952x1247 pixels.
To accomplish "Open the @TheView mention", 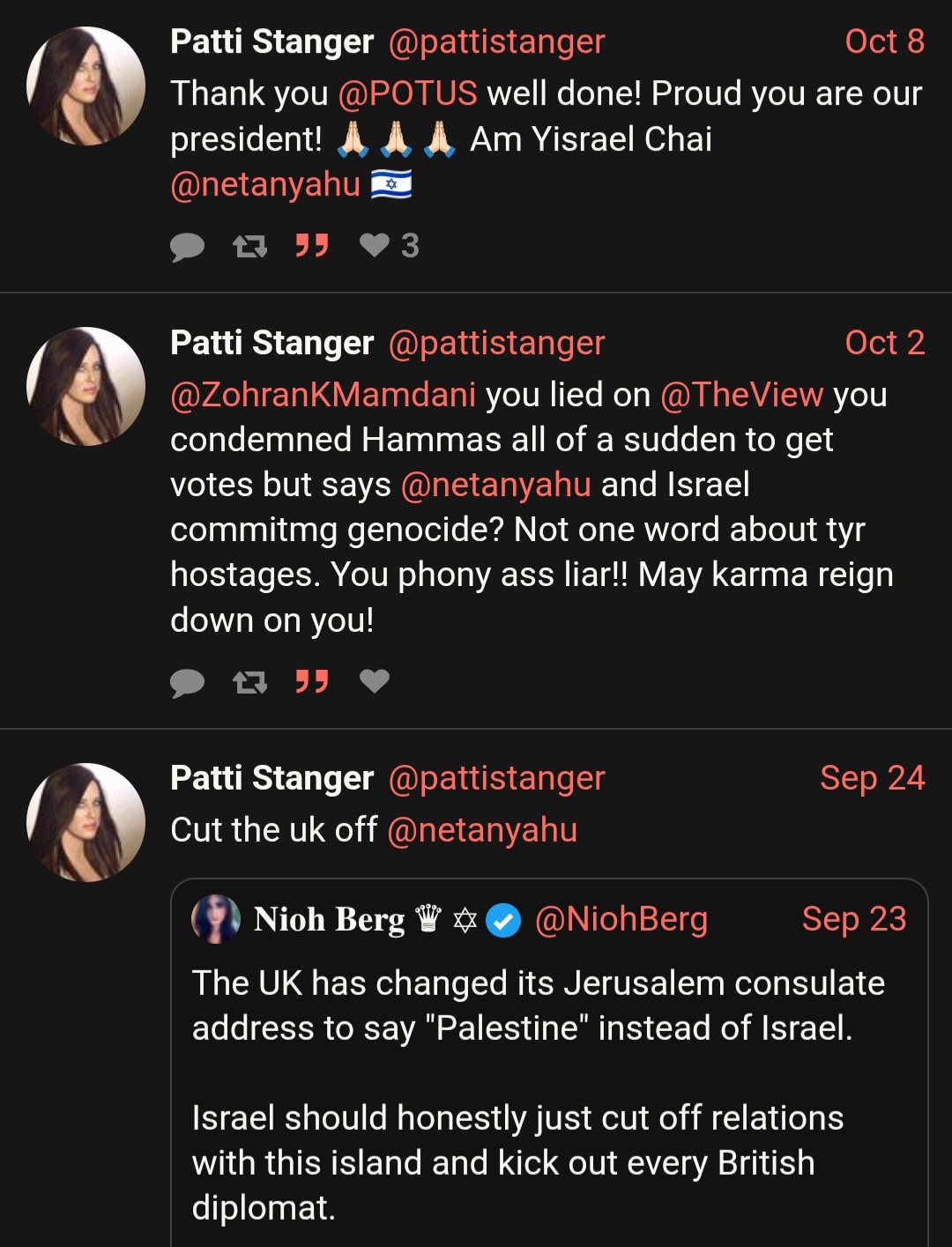I will (x=742, y=395).
